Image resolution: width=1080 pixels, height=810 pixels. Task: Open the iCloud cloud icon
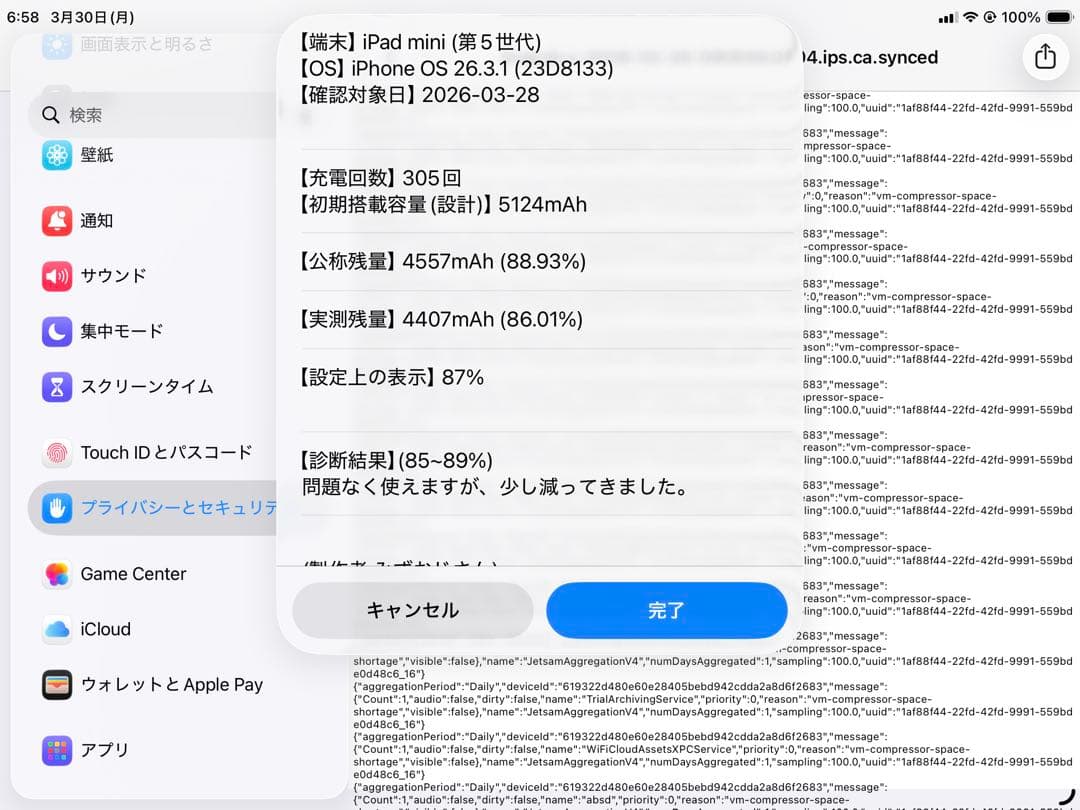tap(56, 629)
